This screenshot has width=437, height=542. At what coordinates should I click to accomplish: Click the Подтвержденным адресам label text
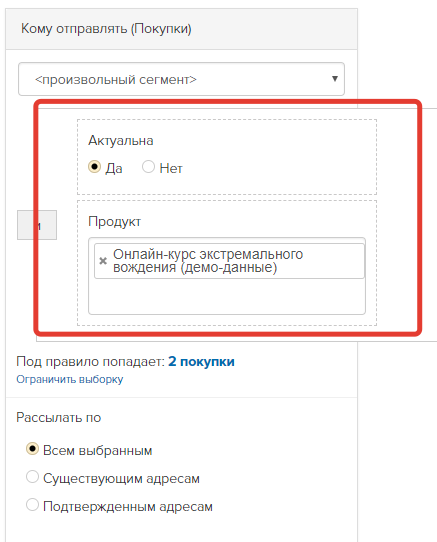click(x=128, y=507)
